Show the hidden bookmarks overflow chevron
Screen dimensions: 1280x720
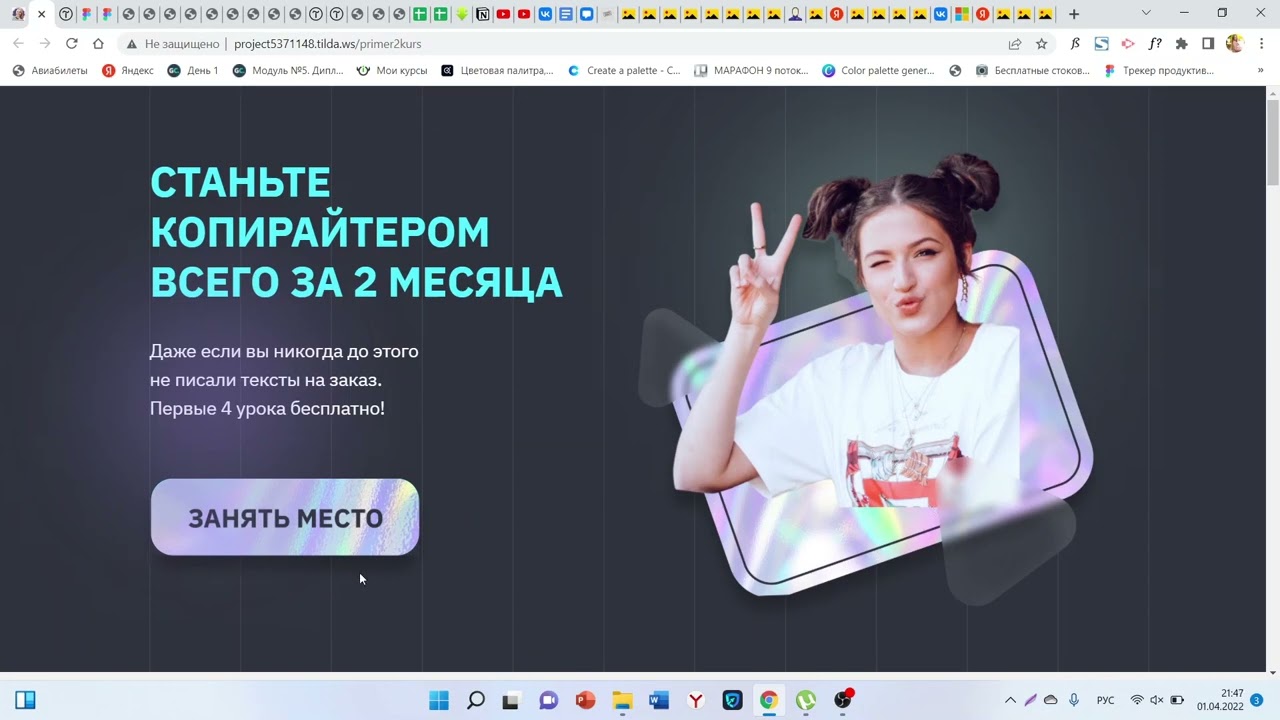(x=1260, y=71)
